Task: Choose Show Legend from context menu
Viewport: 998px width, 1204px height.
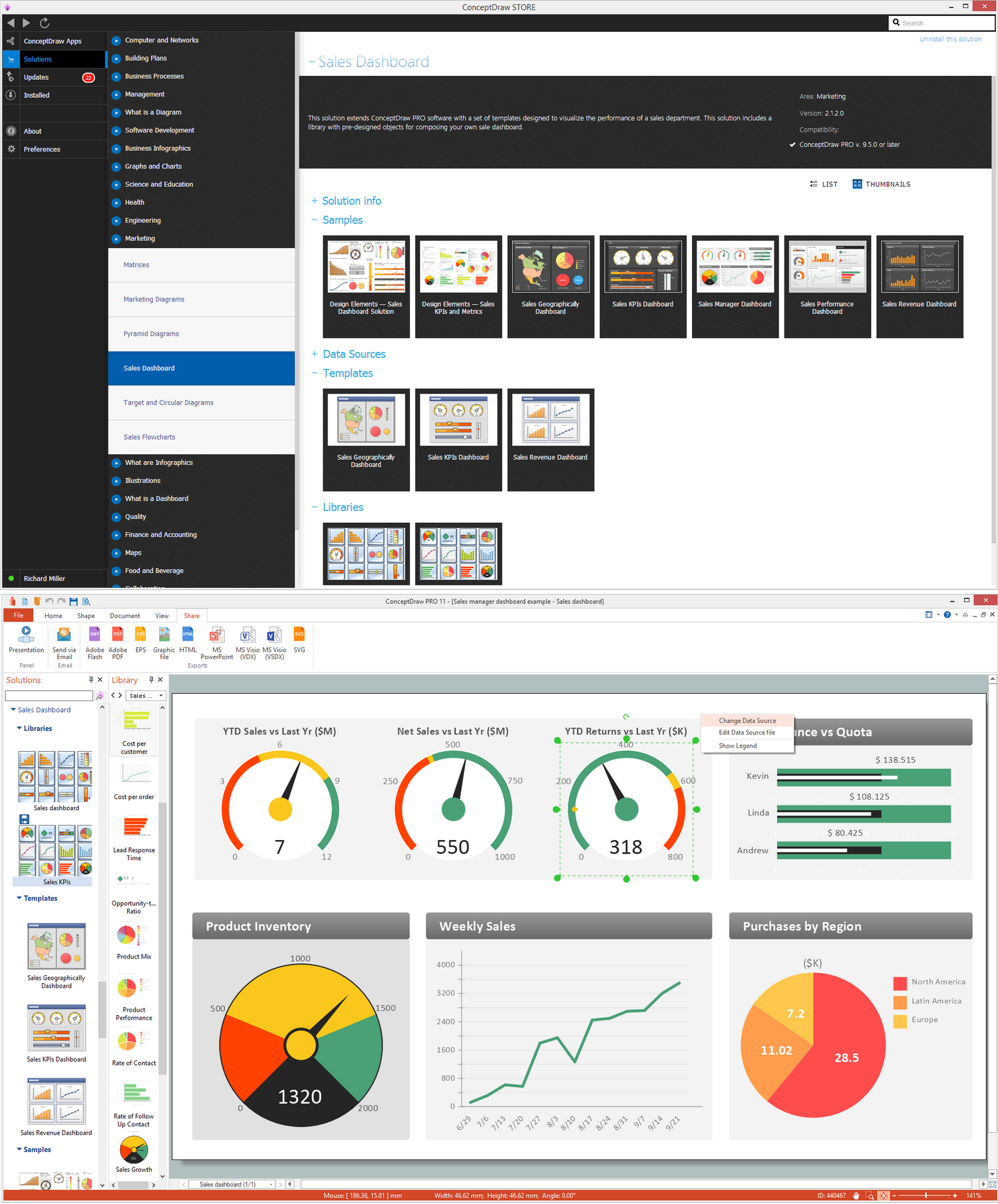Action: pyautogui.click(x=747, y=746)
